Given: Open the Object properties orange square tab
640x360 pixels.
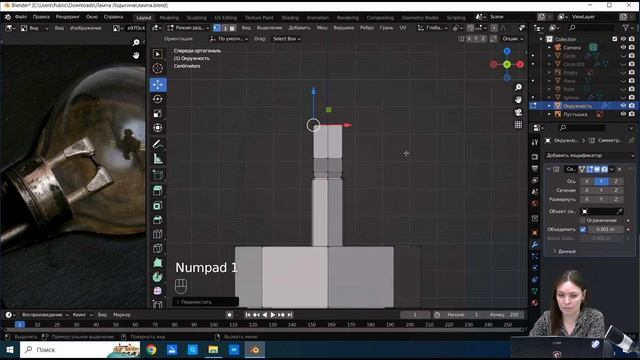Looking at the screenshot, I should 535,233.
